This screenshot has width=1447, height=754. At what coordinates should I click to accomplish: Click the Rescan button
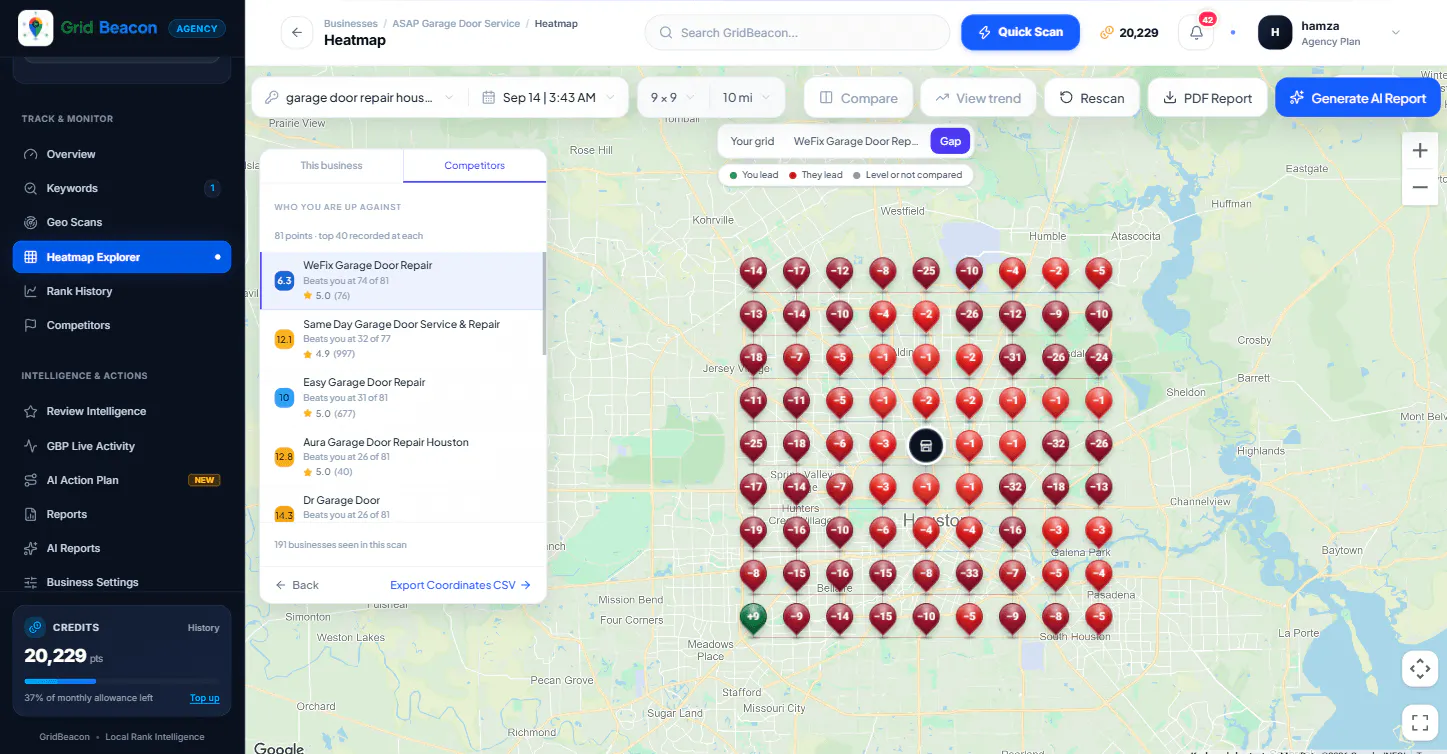pos(1092,98)
